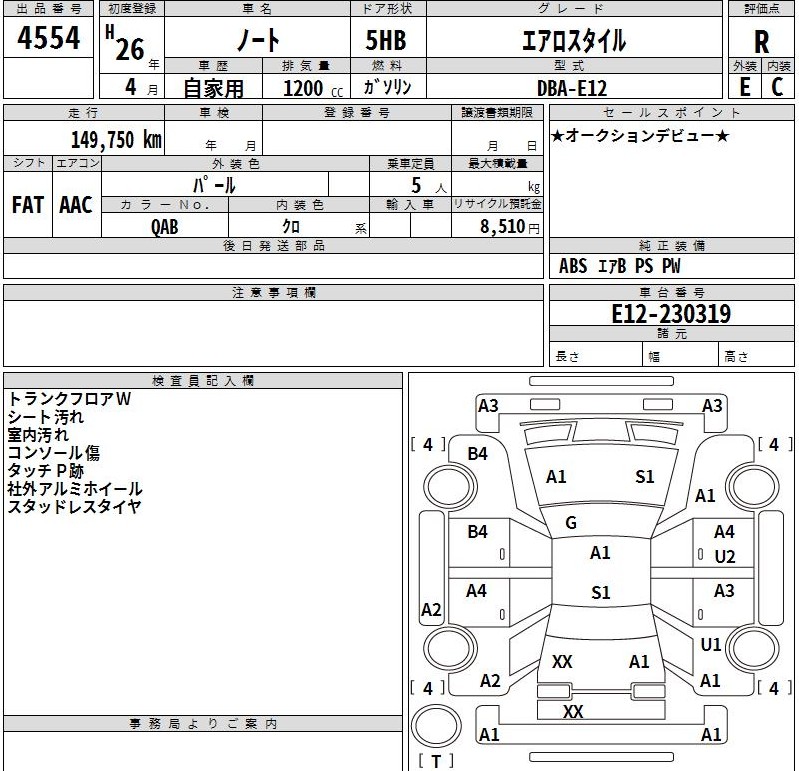Select the inspector note シート汚れ
This screenshot has width=799, height=771.
(46, 417)
